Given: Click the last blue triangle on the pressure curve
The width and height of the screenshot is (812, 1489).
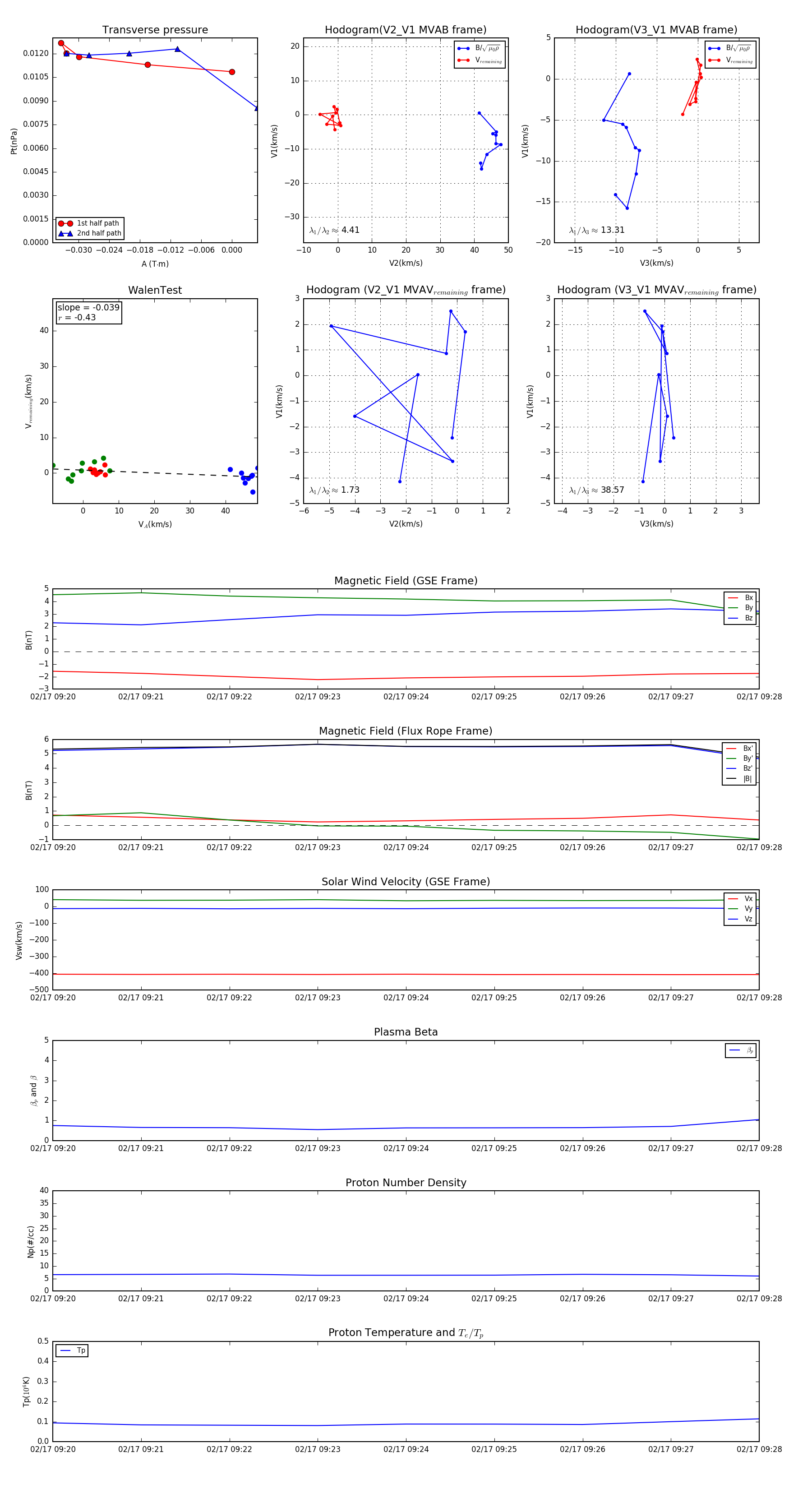Looking at the screenshot, I should pyautogui.click(x=257, y=108).
